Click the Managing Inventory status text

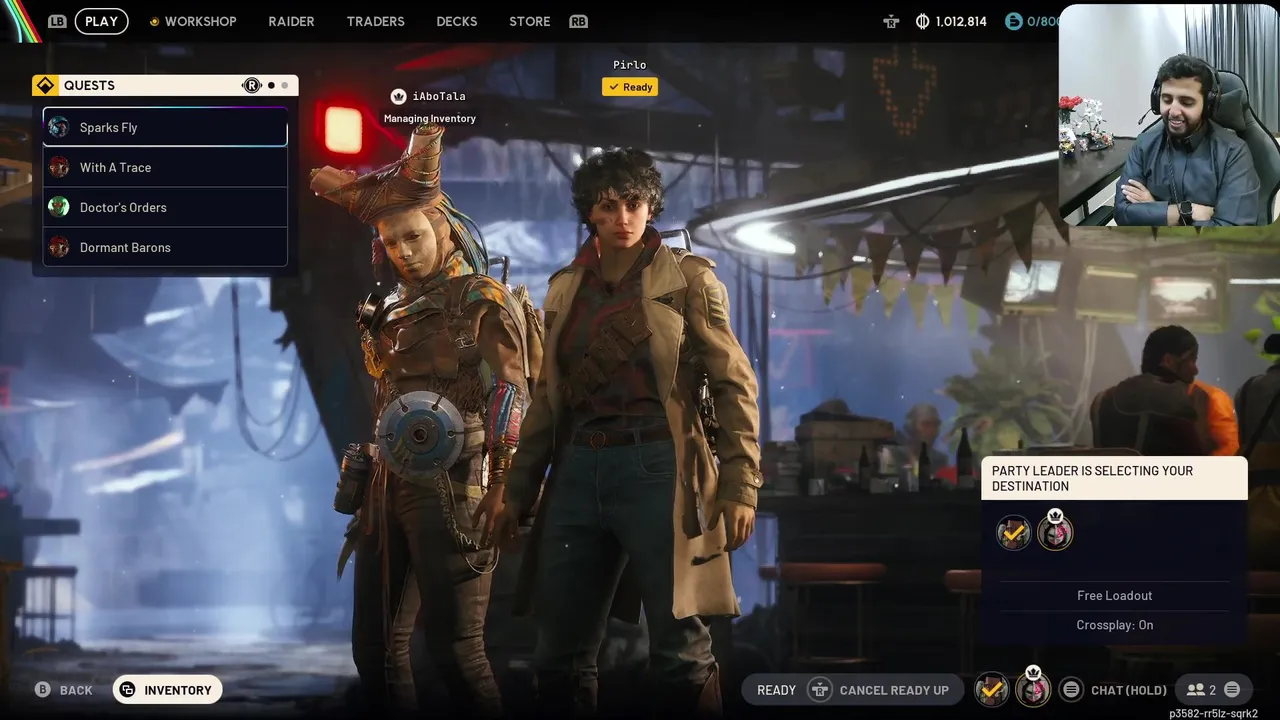[430, 118]
